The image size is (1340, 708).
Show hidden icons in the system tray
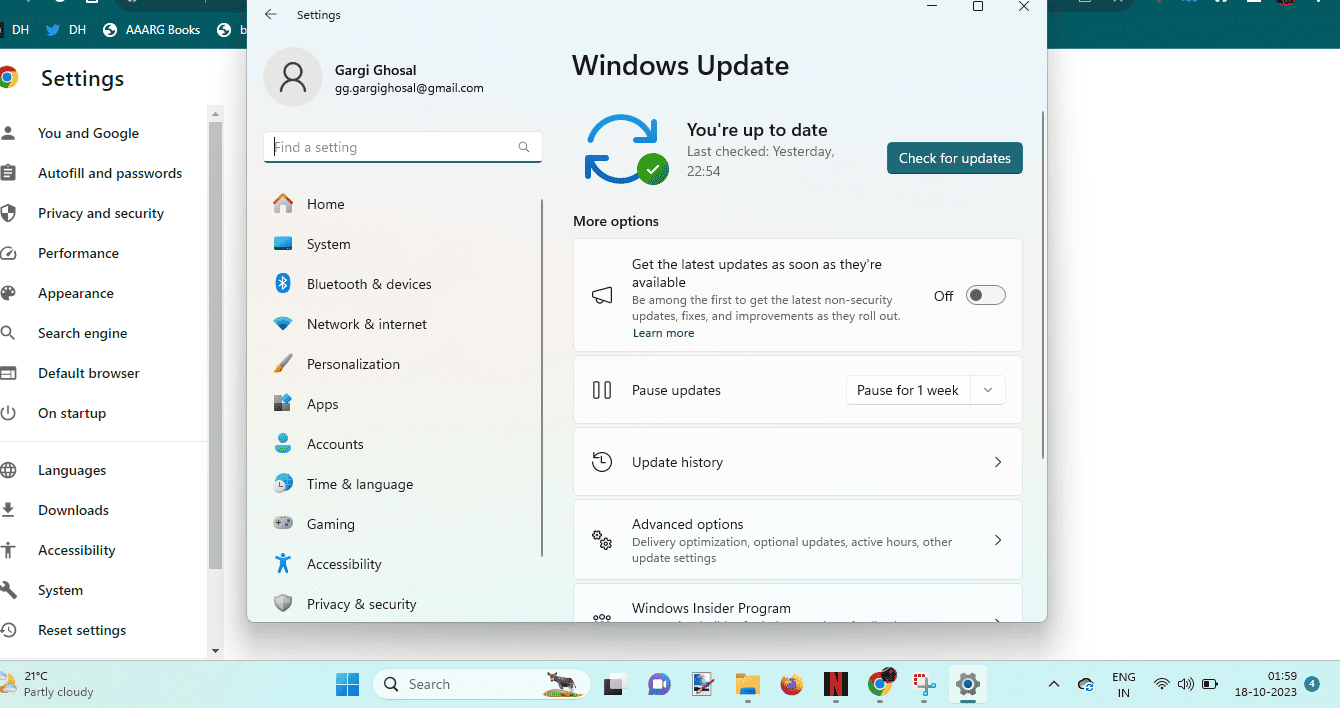coord(1053,685)
